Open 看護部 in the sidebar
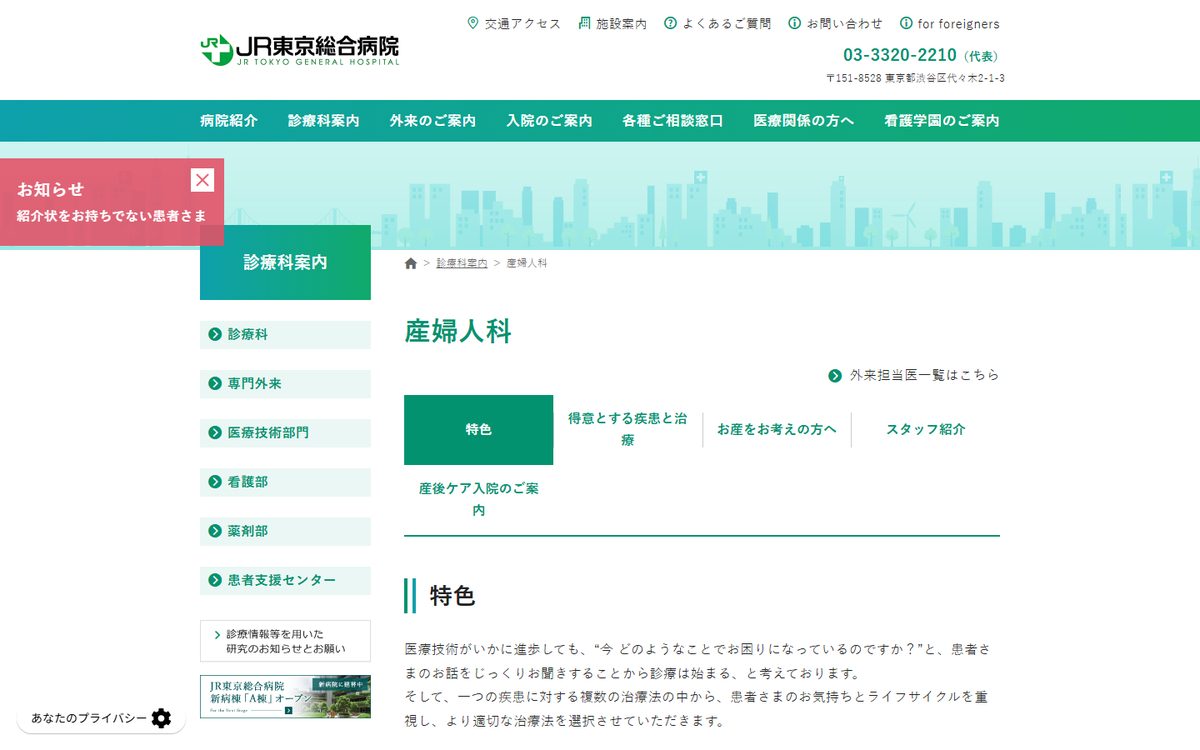Viewport: 1200px width, 750px height. point(285,482)
